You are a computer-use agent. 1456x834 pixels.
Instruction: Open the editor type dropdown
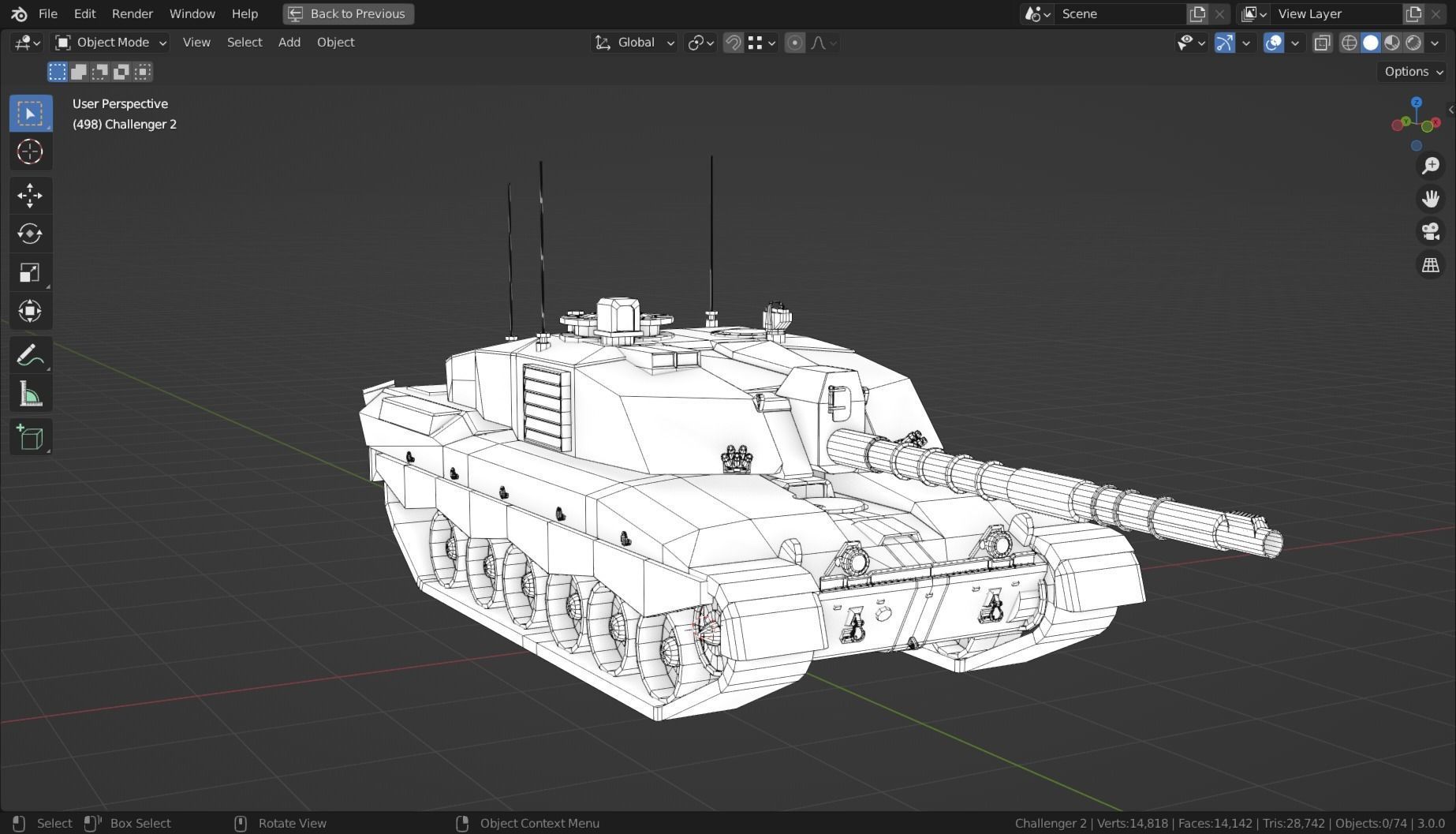(x=27, y=43)
